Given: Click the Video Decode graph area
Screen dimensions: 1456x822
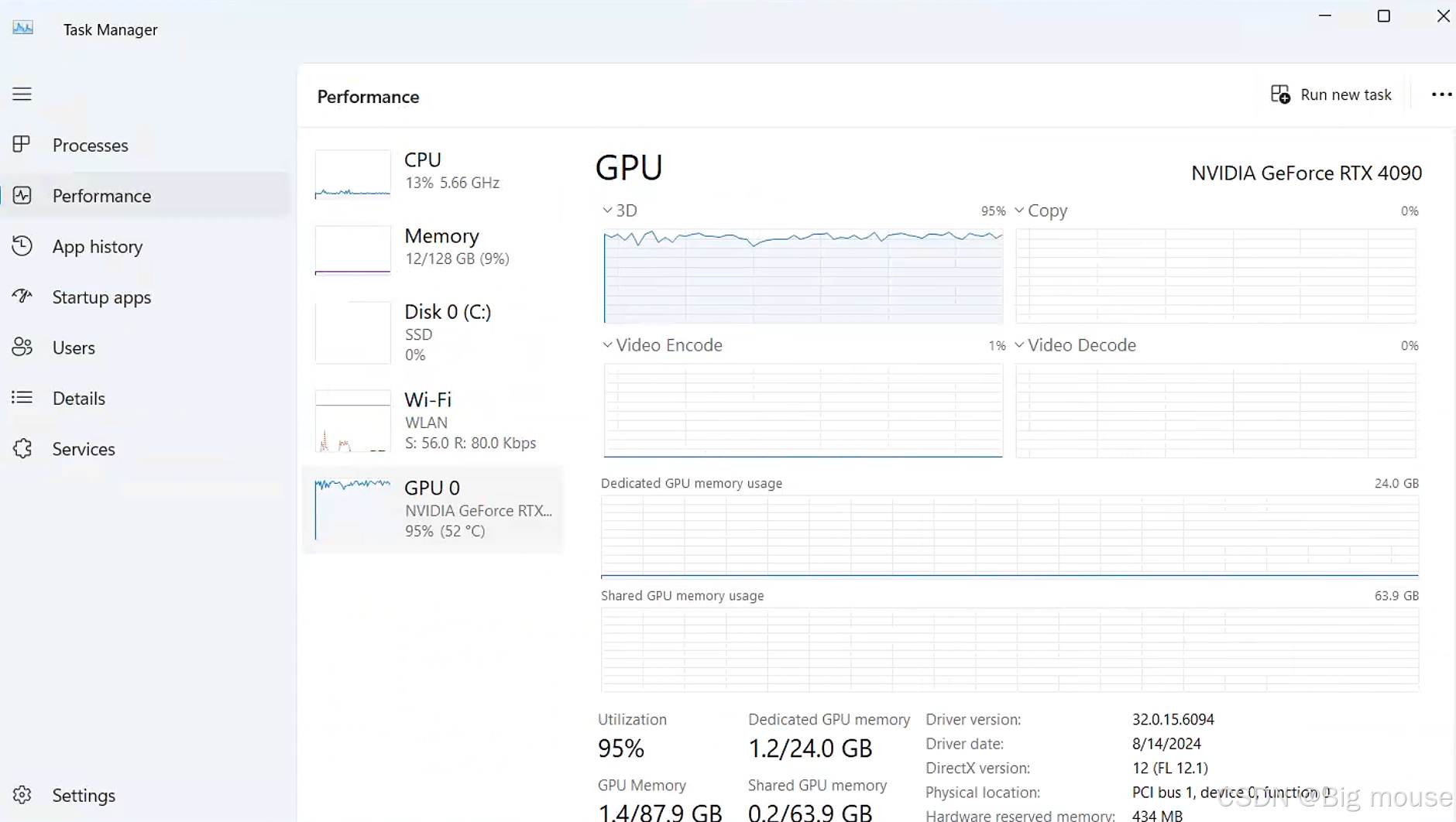Looking at the screenshot, I should point(1216,410).
